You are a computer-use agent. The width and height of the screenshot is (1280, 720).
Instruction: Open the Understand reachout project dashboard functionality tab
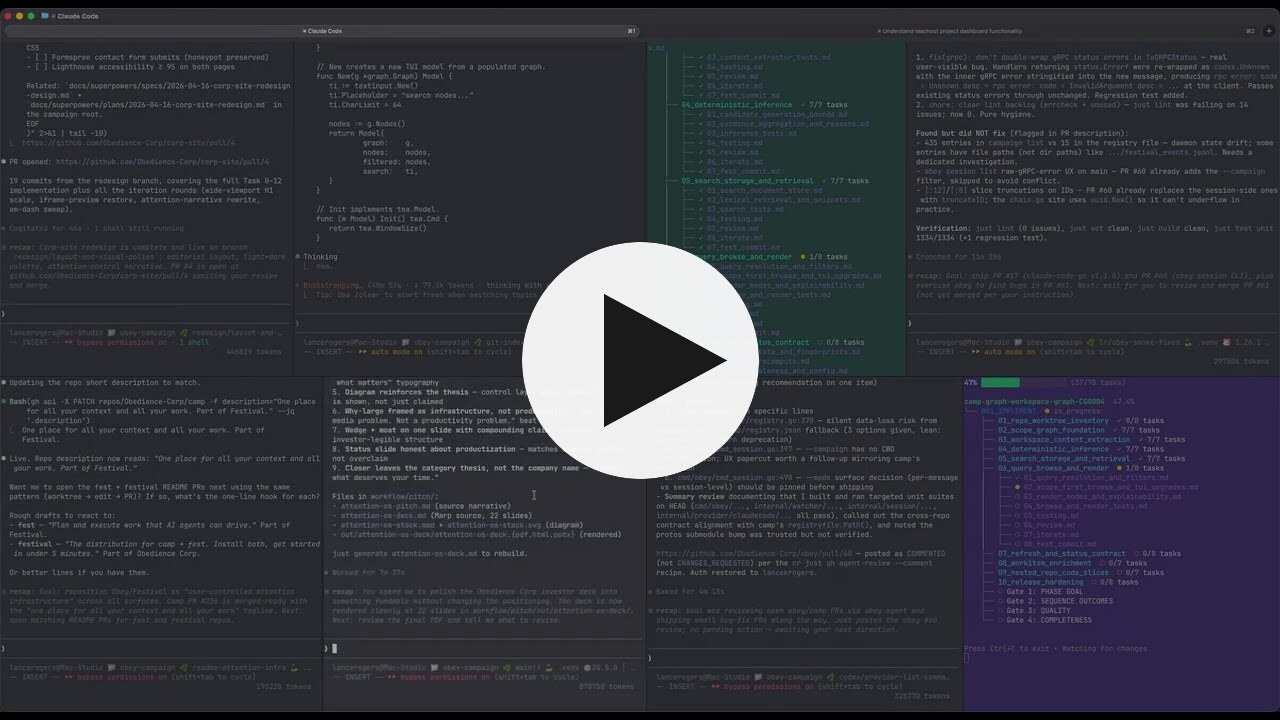pyautogui.click(x=951, y=31)
